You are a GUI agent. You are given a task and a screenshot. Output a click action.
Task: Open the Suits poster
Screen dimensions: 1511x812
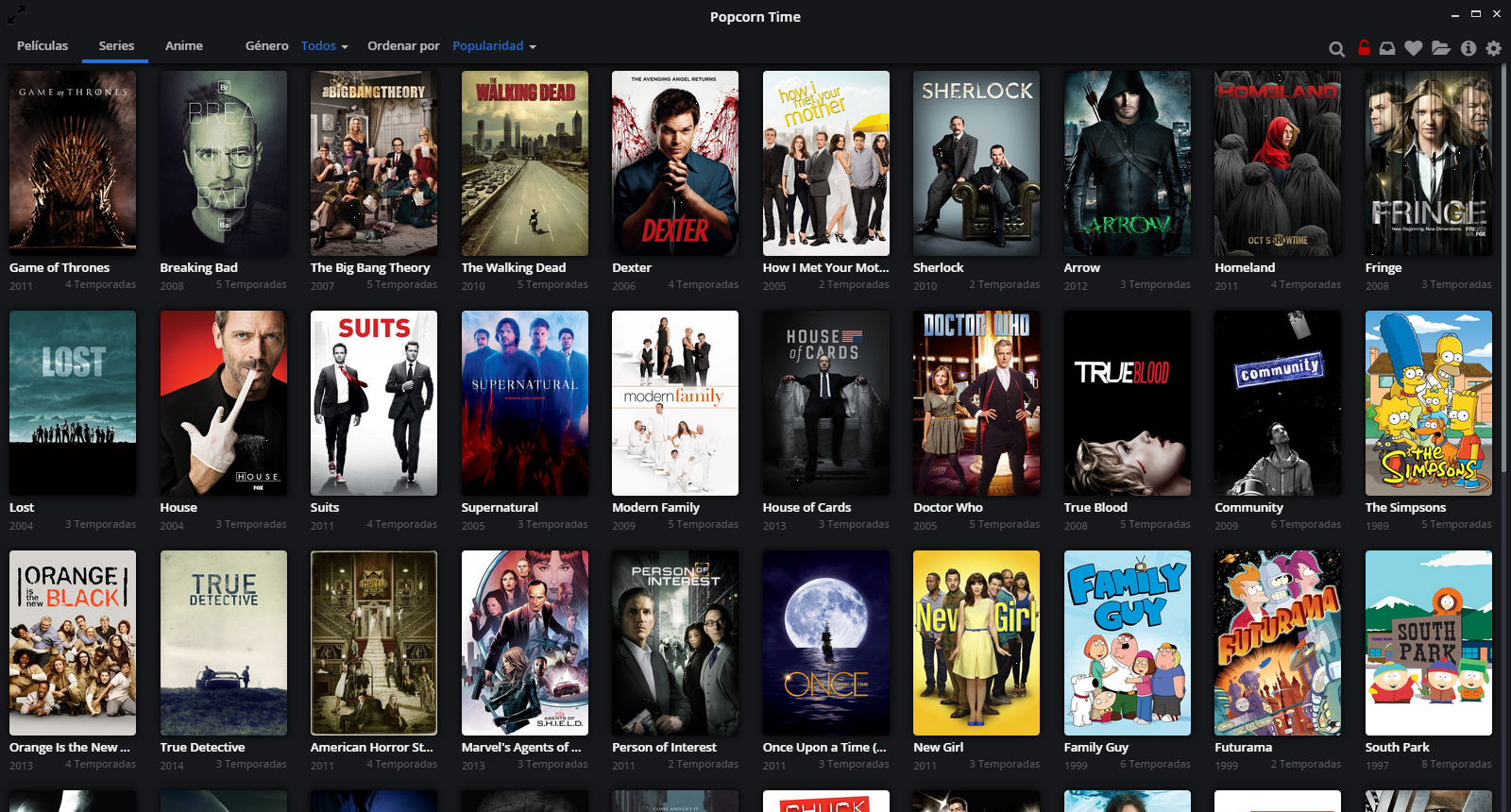tap(374, 403)
